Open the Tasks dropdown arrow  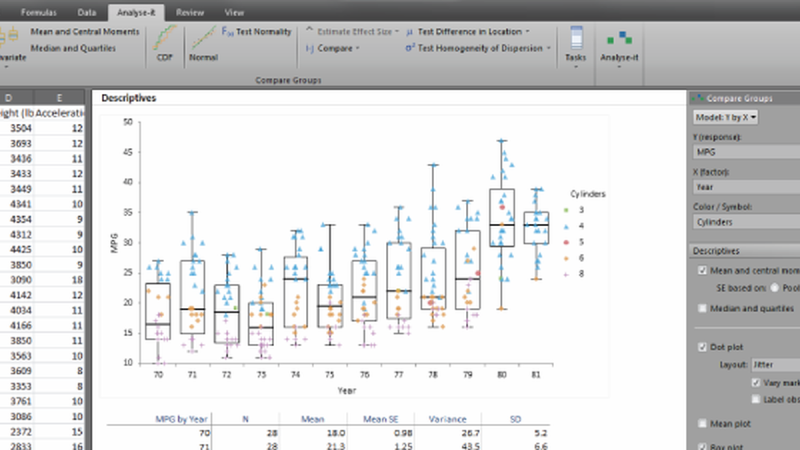[x=576, y=67]
